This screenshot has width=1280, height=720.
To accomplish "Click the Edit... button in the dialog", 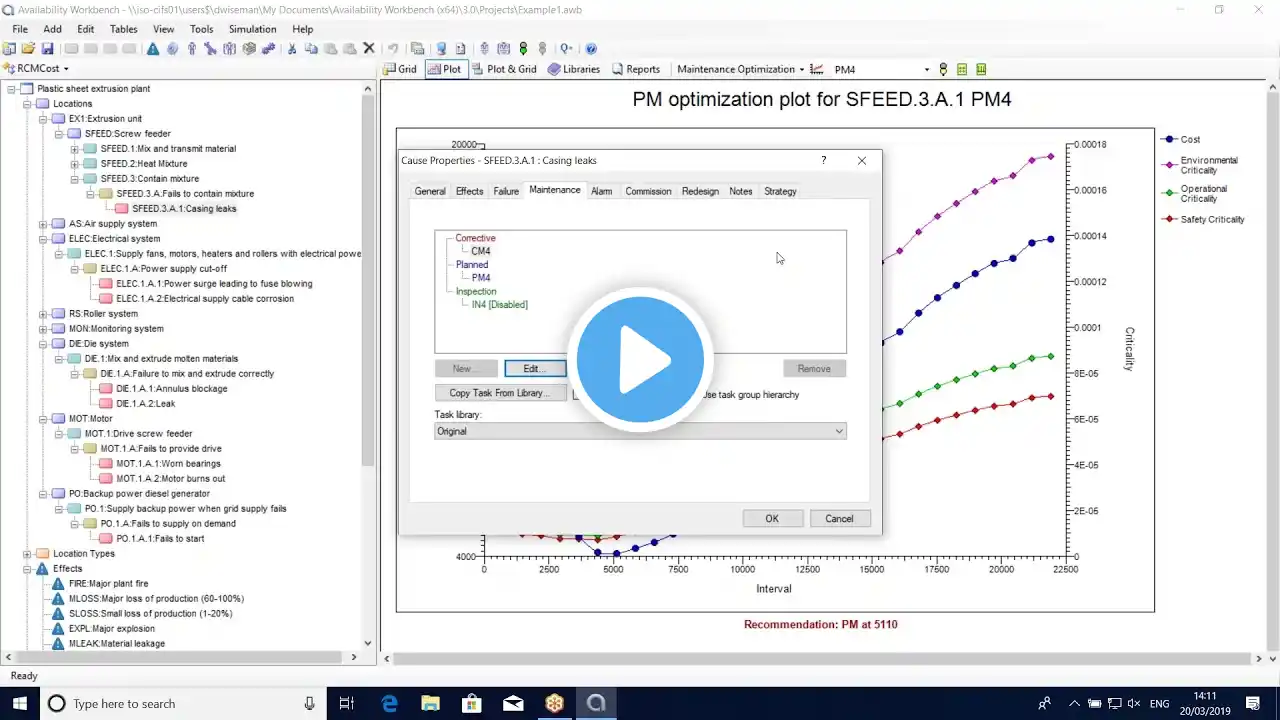I will tap(535, 369).
